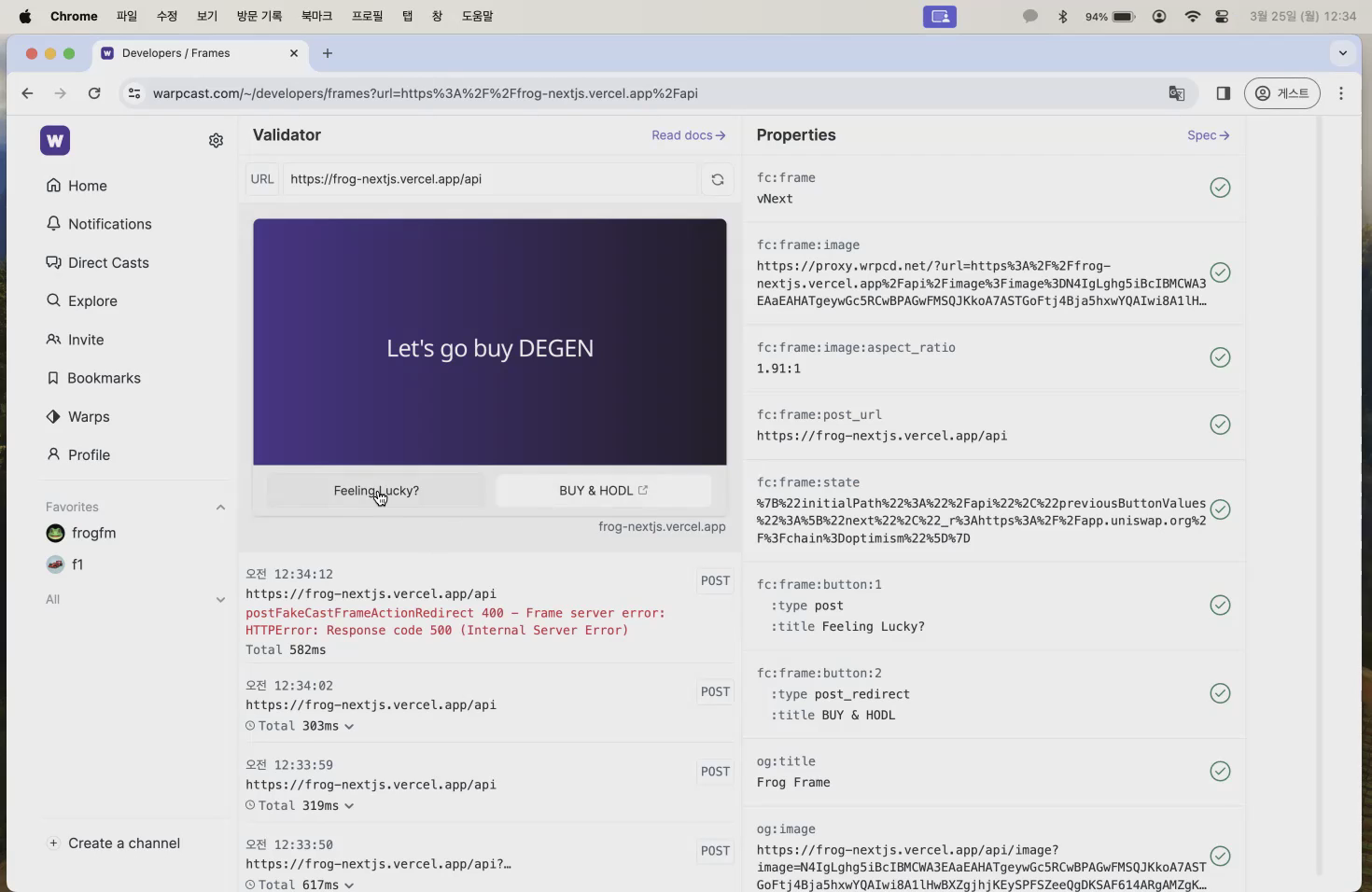Open a new tab with plus icon
This screenshot has width=1372, height=892.
328,53
